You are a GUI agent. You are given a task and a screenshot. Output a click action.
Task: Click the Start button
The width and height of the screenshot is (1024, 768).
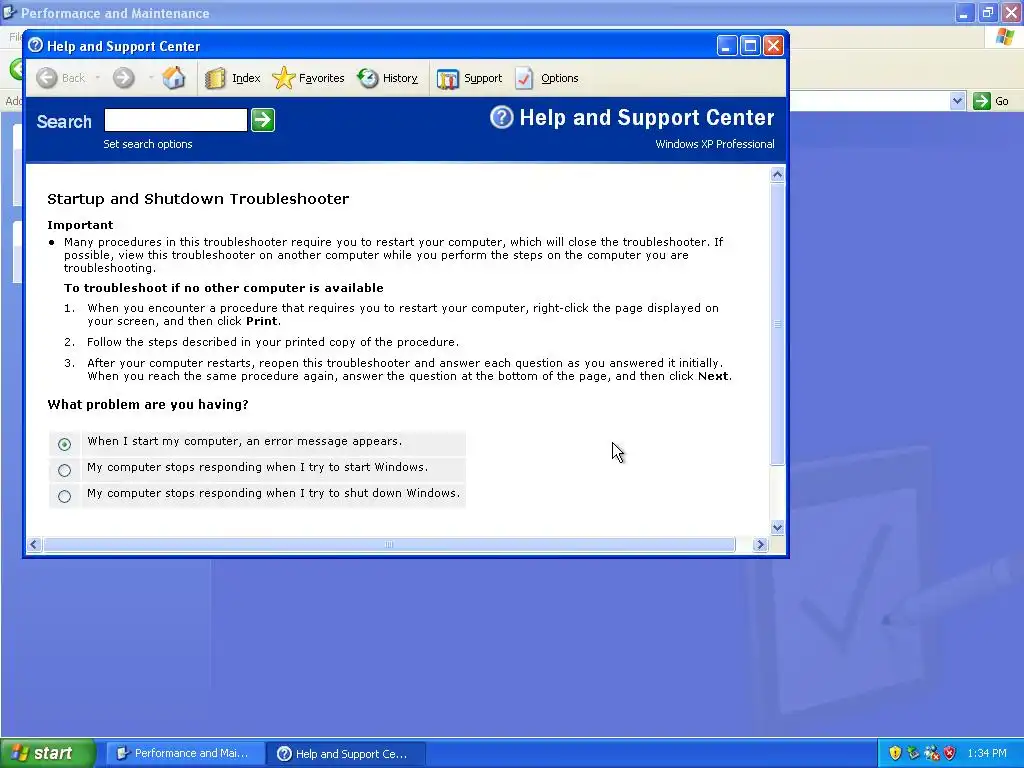coord(48,753)
